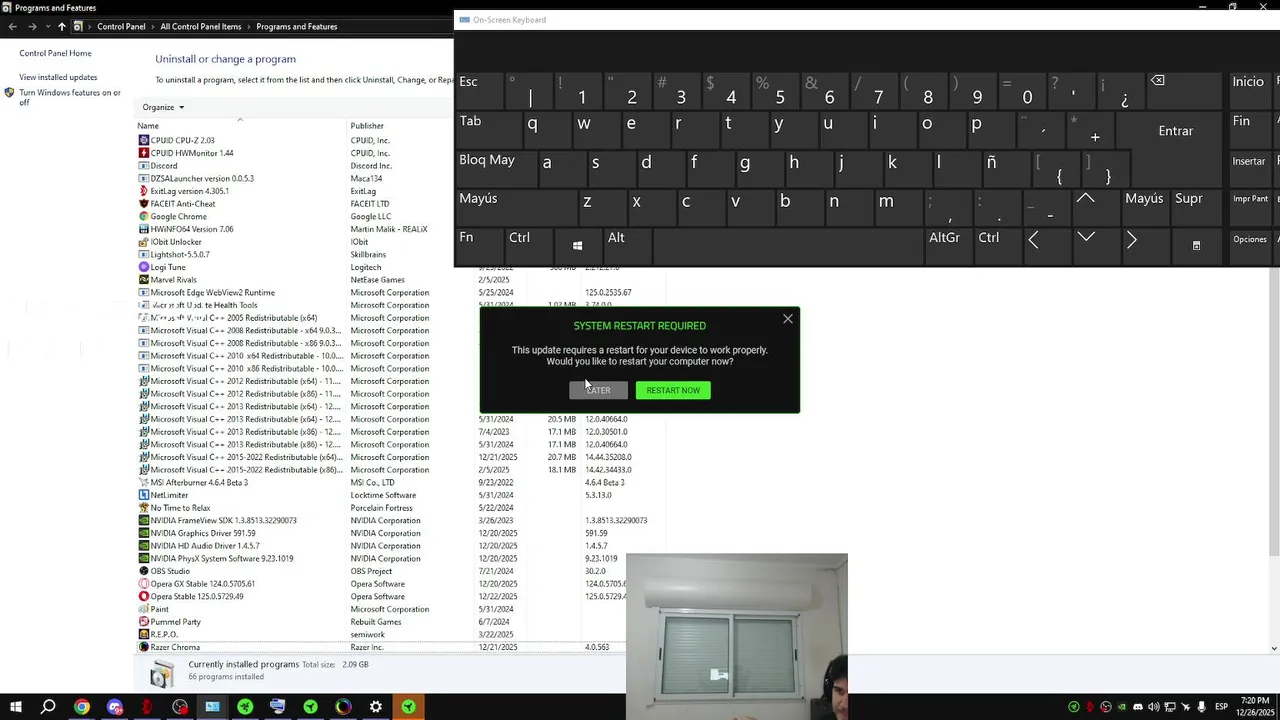The width and height of the screenshot is (1280, 720).
Task: Click the Marvel Rivals program icon
Action: click(144, 280)
